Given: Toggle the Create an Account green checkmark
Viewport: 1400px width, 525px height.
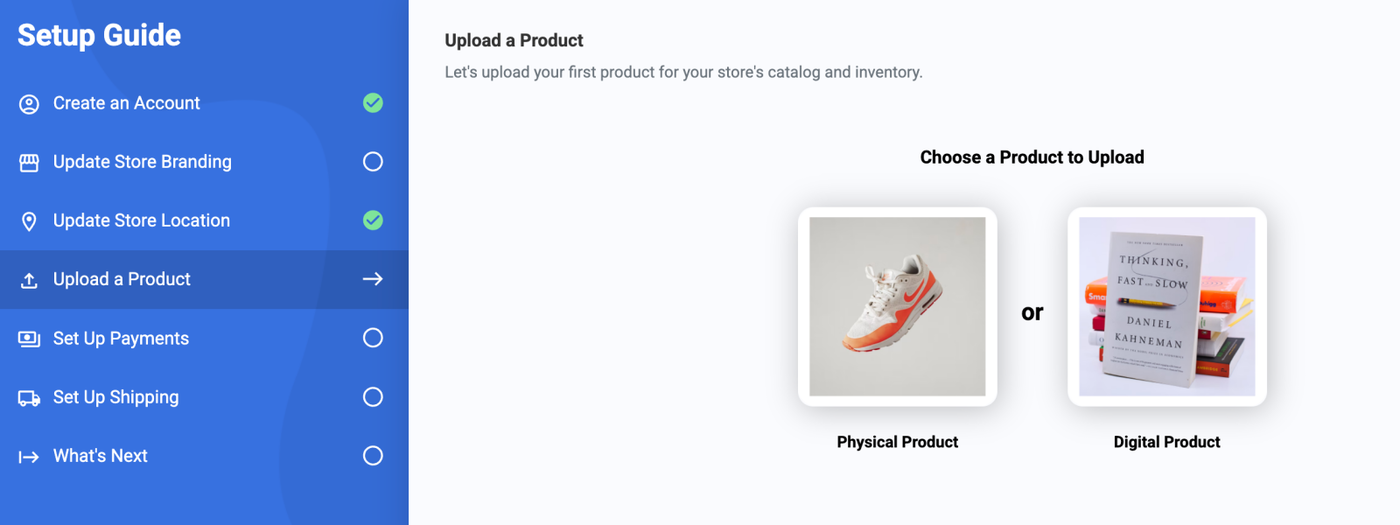Looking at the screenshot, I should point(373,103).
